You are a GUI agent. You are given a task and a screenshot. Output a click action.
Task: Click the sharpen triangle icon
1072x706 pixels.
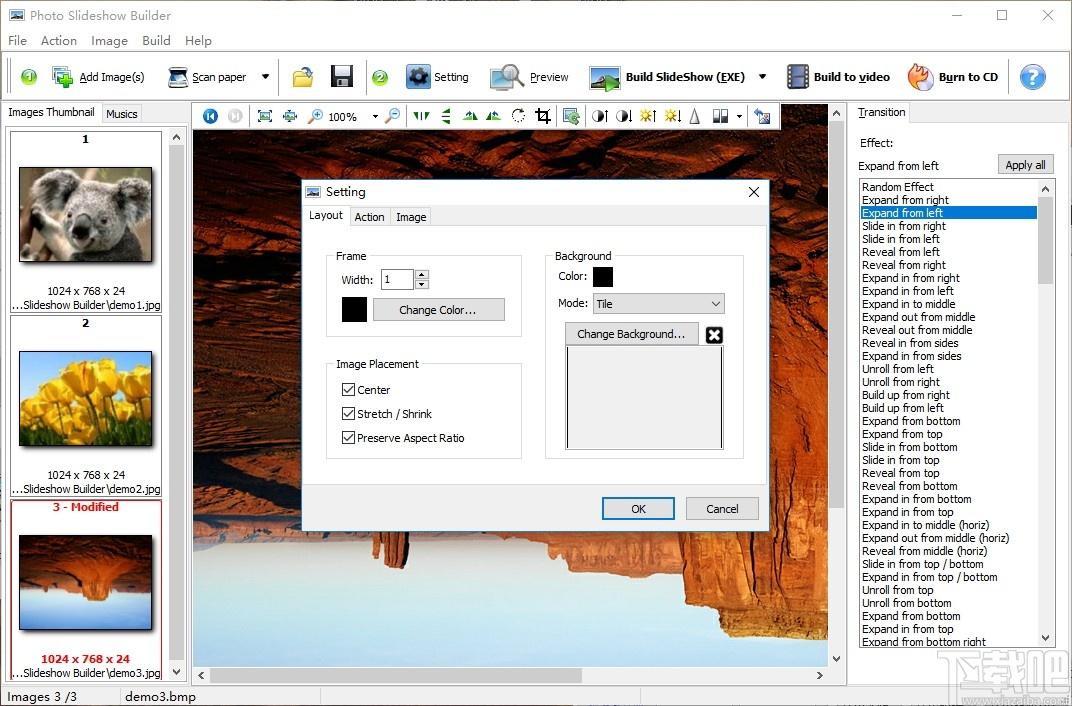click(695, 116)
